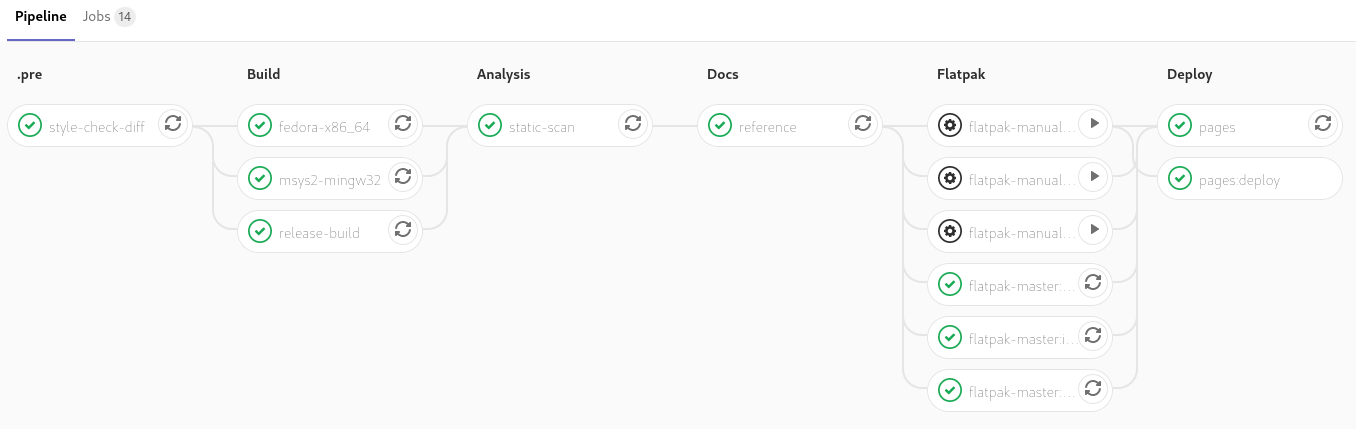Viewport: 1356px width, 429px height.
Task: Play the second flatpak-manual job
Action: click(1093, 176)
